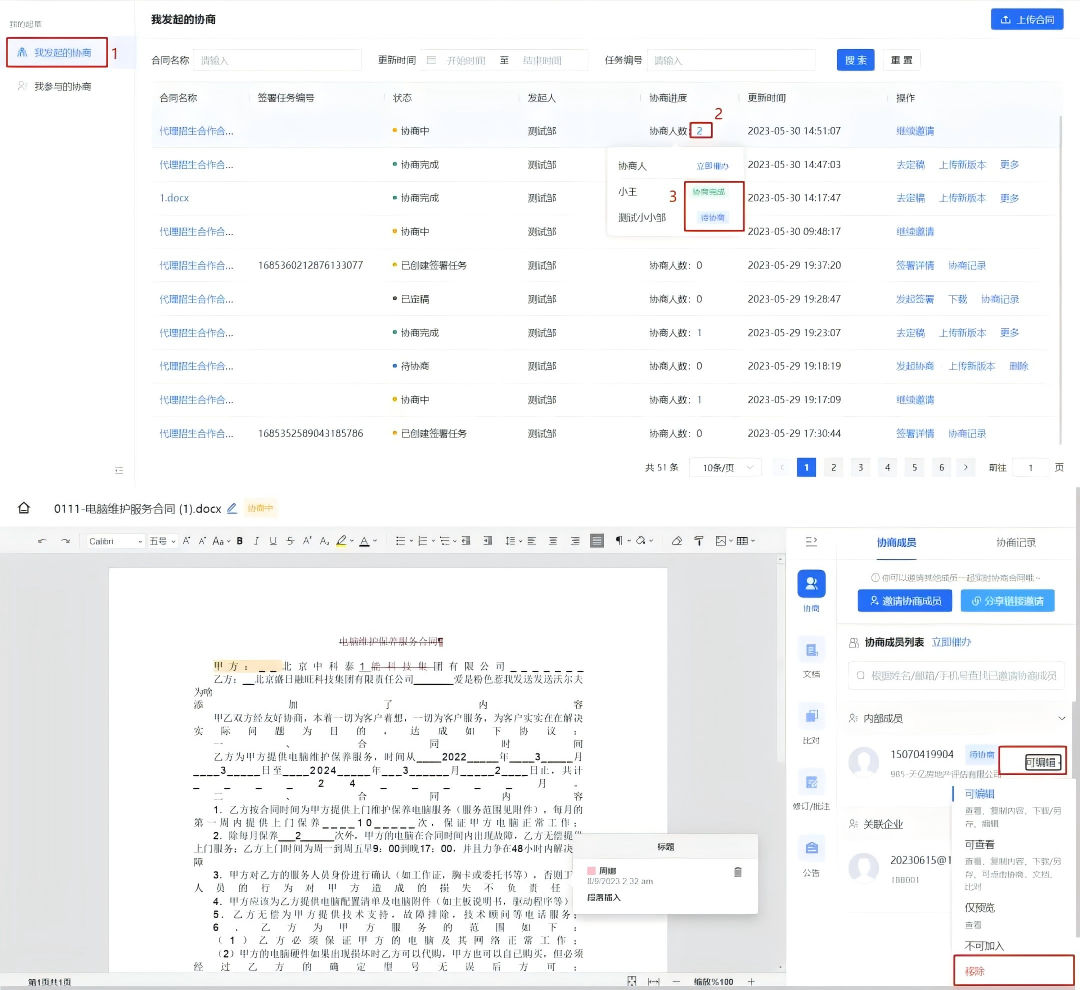Toggle bold formatting in editor toolbar
The height and width of the screenshot is (990, 1080).
(239, 541)
